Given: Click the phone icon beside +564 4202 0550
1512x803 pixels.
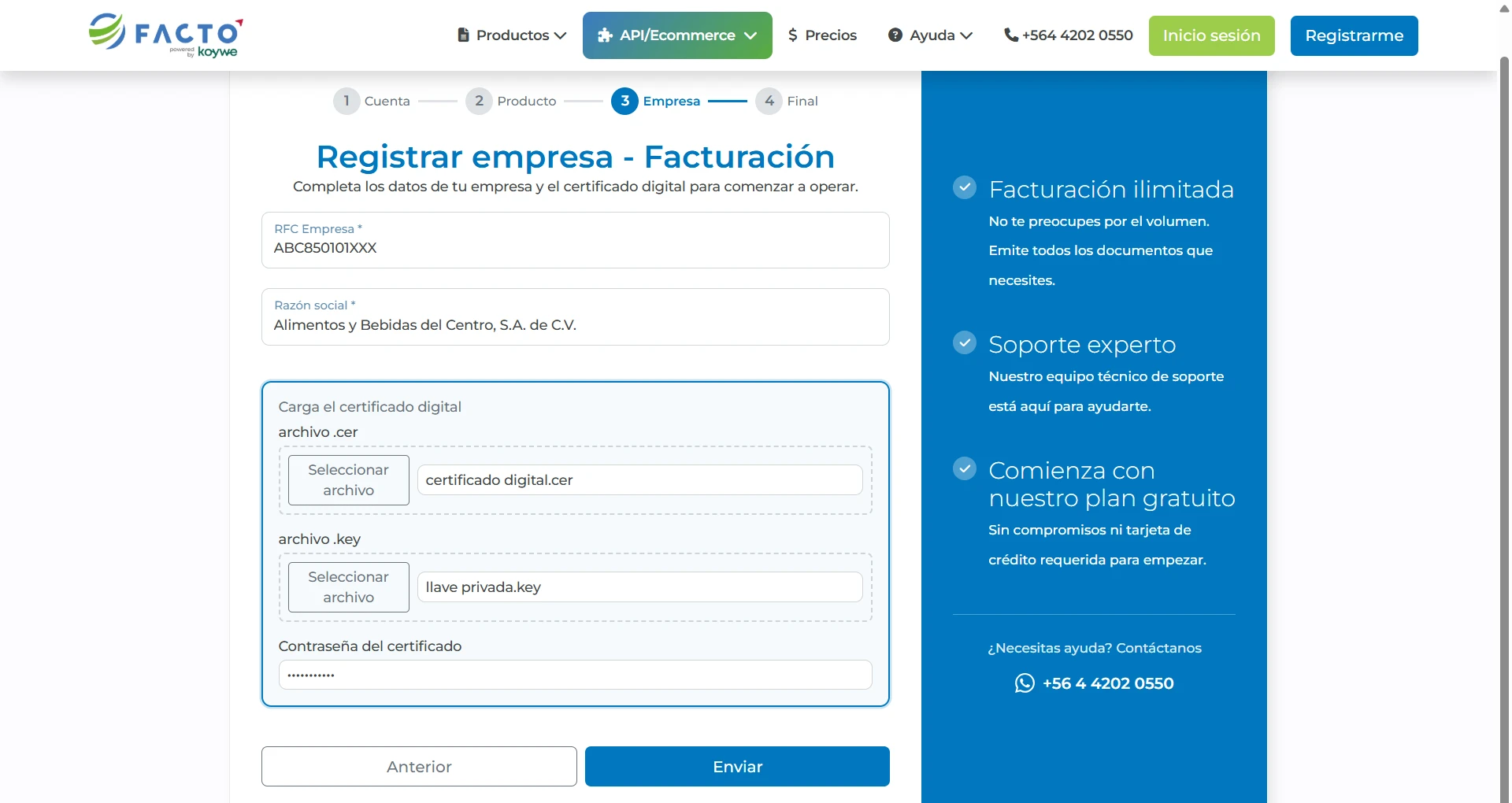Looking at the screenshot, I should (1011, 35).
